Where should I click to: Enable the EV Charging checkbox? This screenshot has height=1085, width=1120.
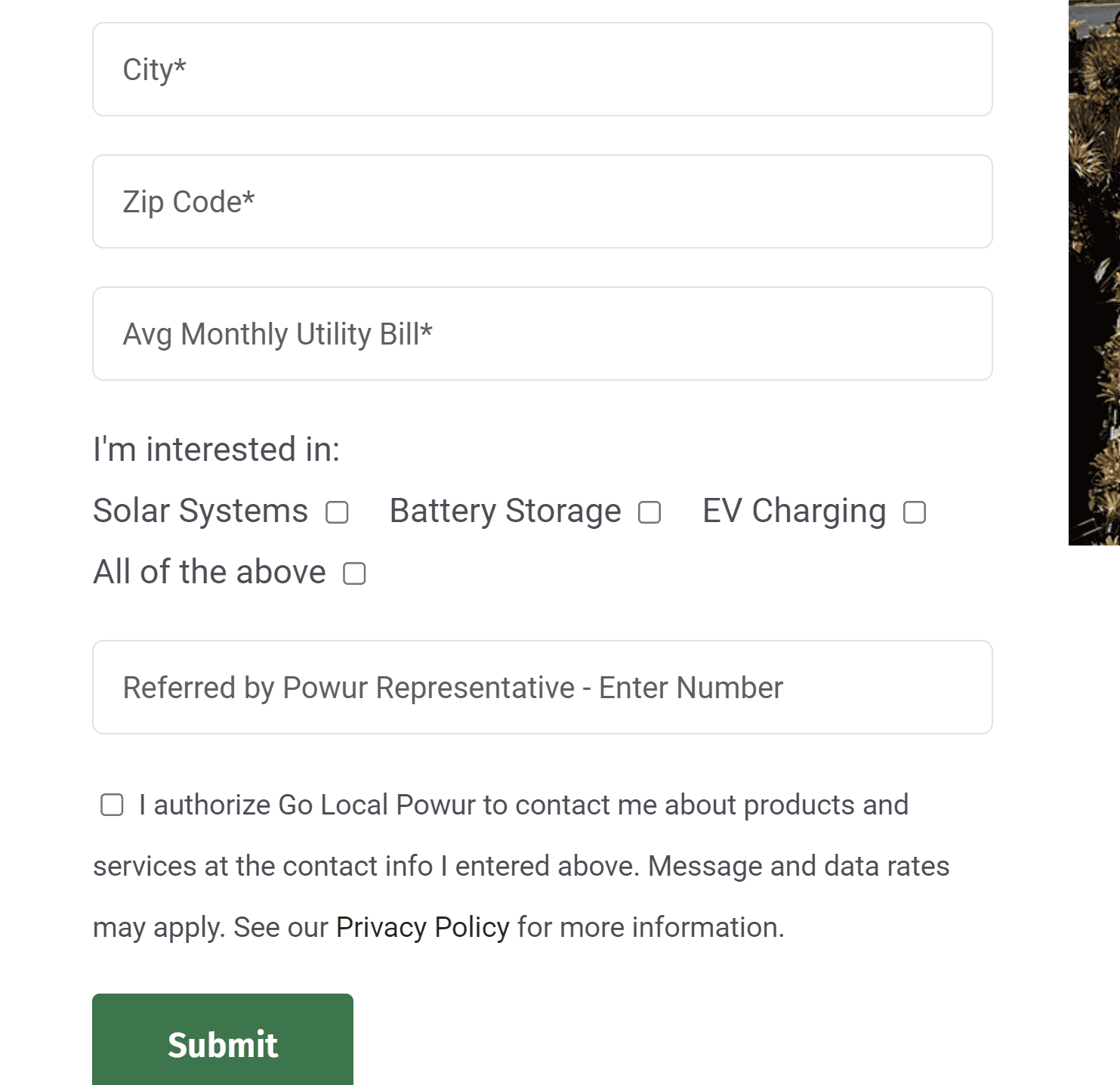tap(915, 512)
